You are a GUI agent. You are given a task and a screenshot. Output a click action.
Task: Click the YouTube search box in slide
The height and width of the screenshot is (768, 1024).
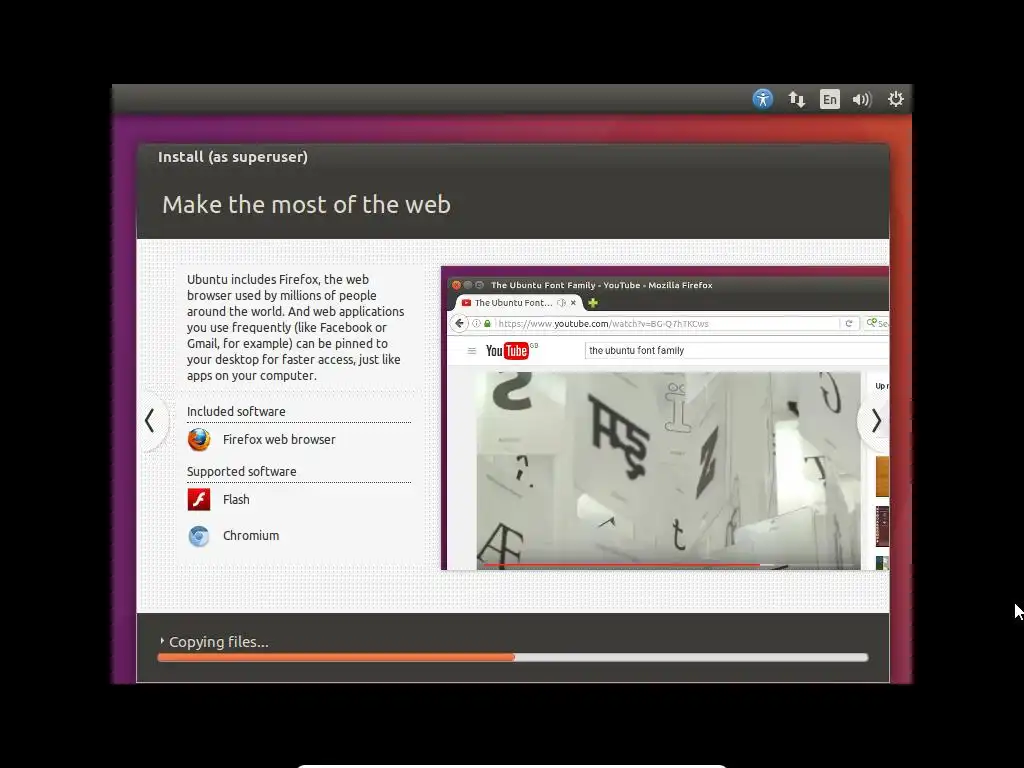click(737, 351)
